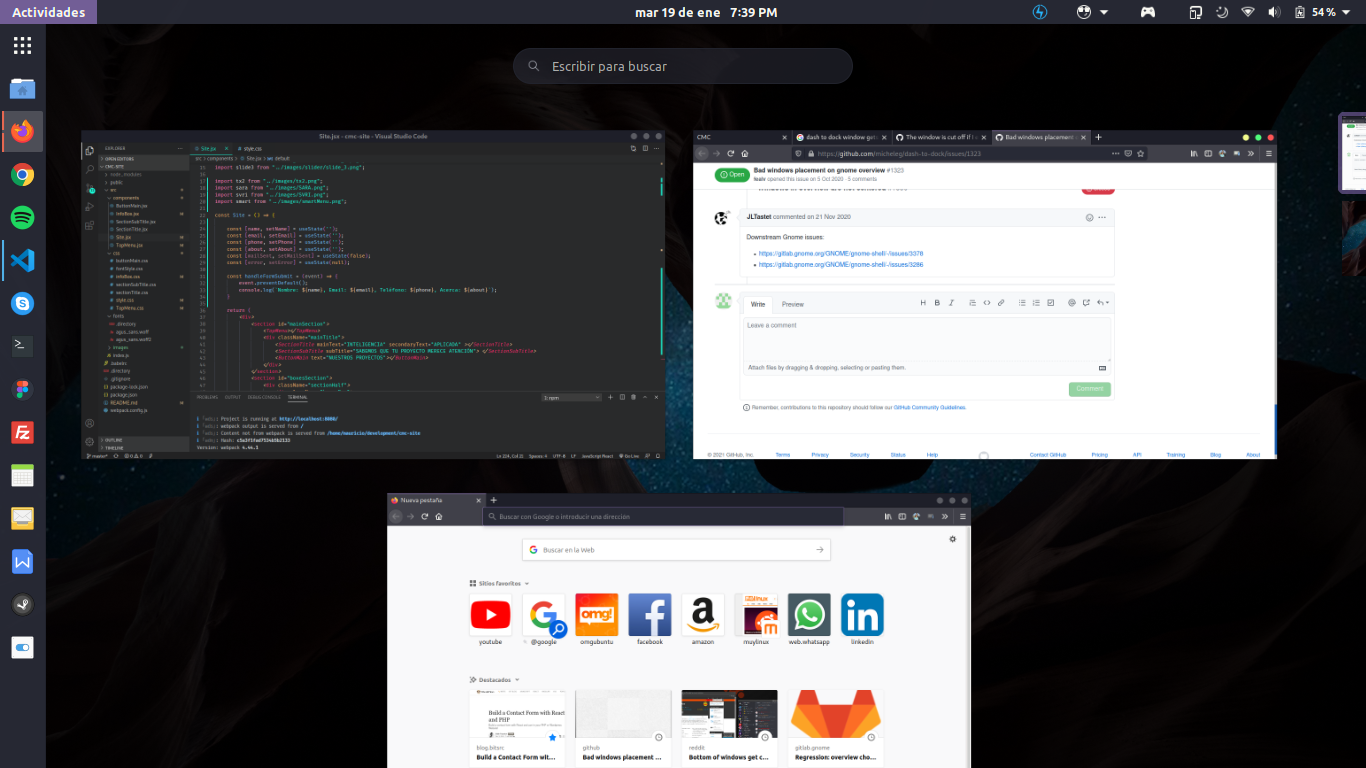Viewport: 1366px width, 768px height.
Task: Open the Explorer view in VS Code activity bar
Action: pos(89,150)
